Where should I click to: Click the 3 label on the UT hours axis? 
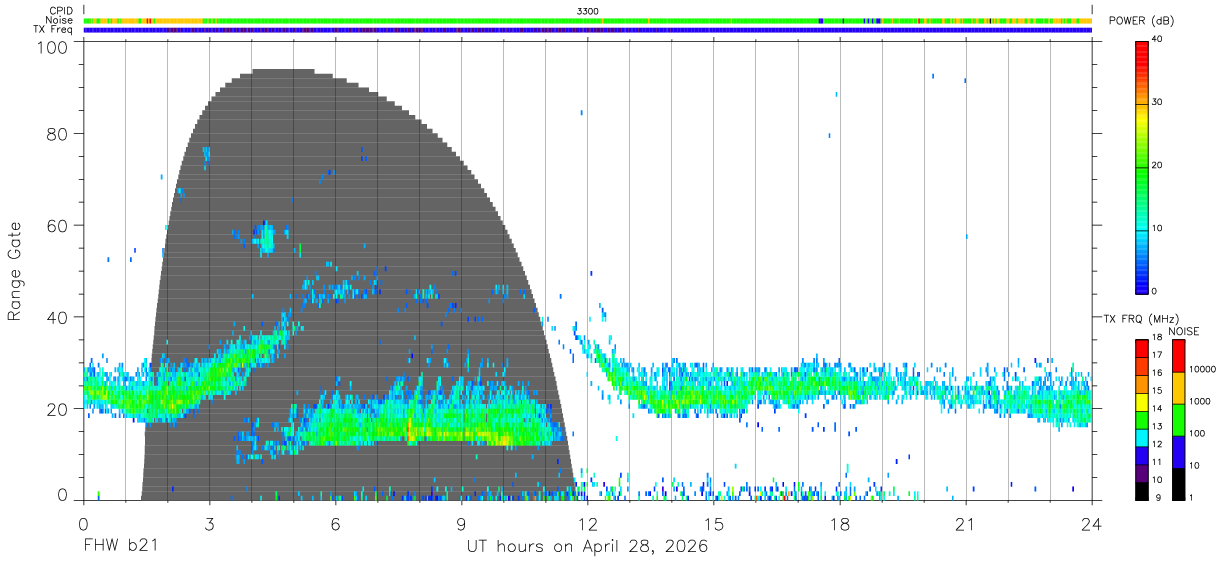tap(209, 524)
